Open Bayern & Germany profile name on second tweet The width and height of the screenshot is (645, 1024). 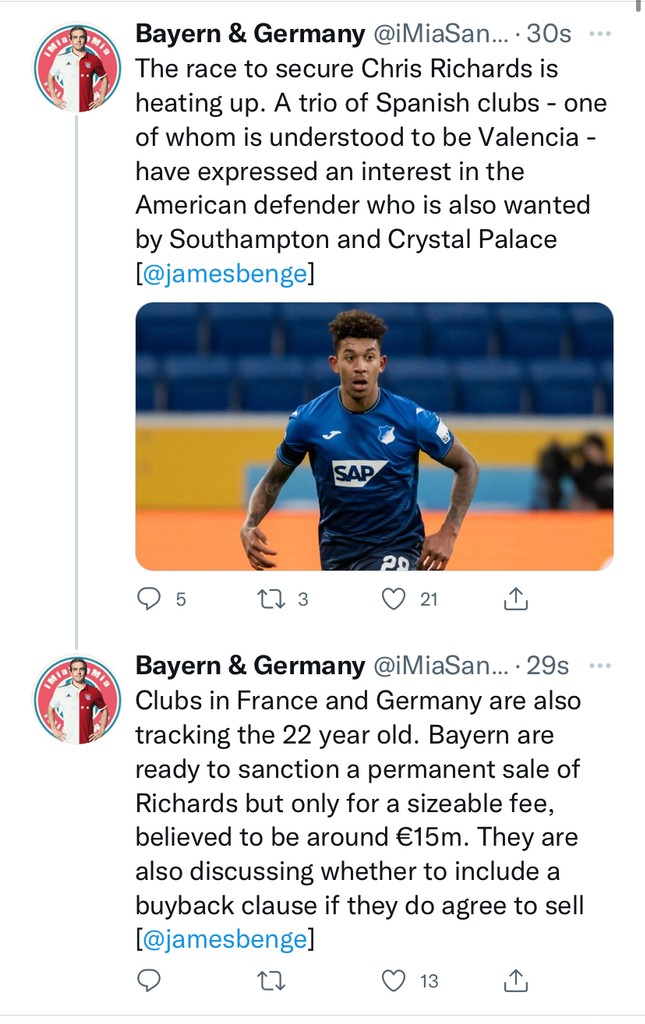[250, 665]
